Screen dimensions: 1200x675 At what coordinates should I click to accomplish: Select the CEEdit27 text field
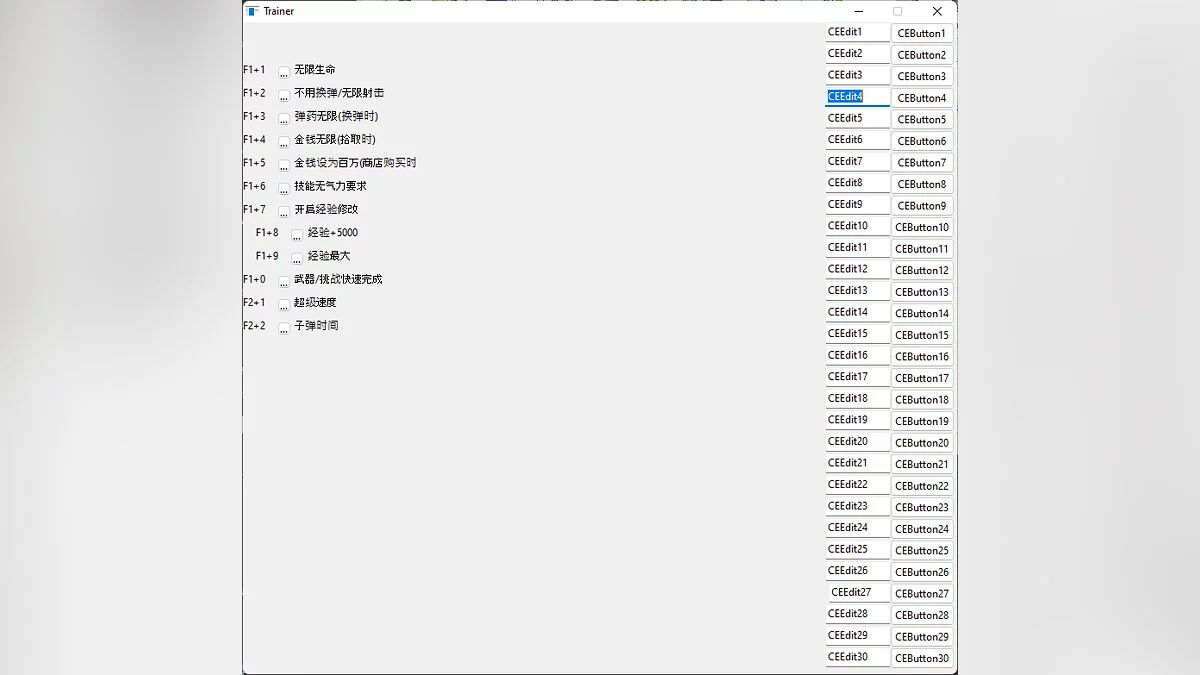tap(857, 592)
